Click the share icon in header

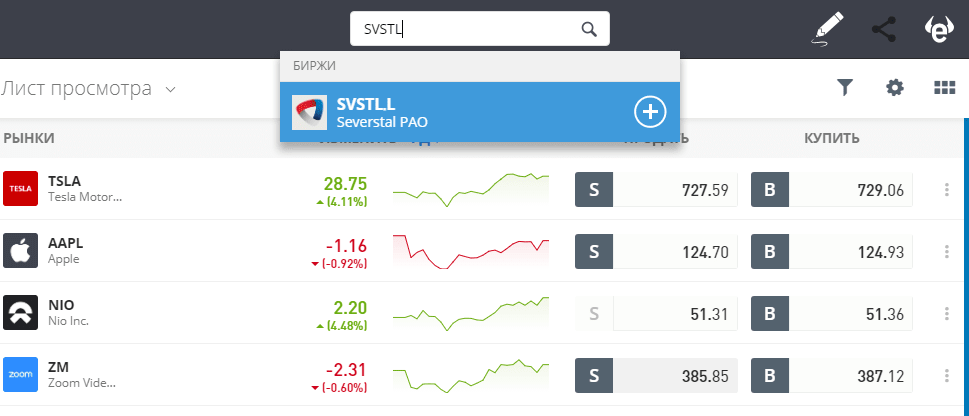pos(884,29)
